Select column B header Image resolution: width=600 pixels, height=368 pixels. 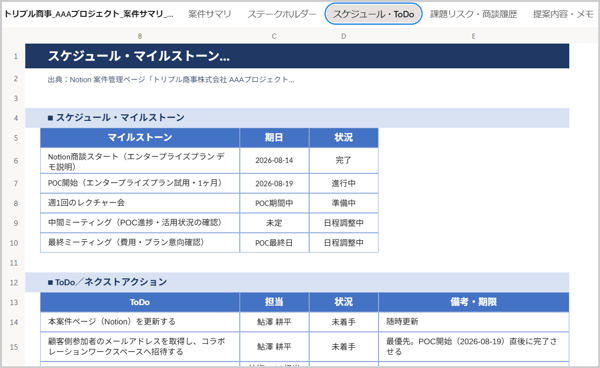(140, 36)
